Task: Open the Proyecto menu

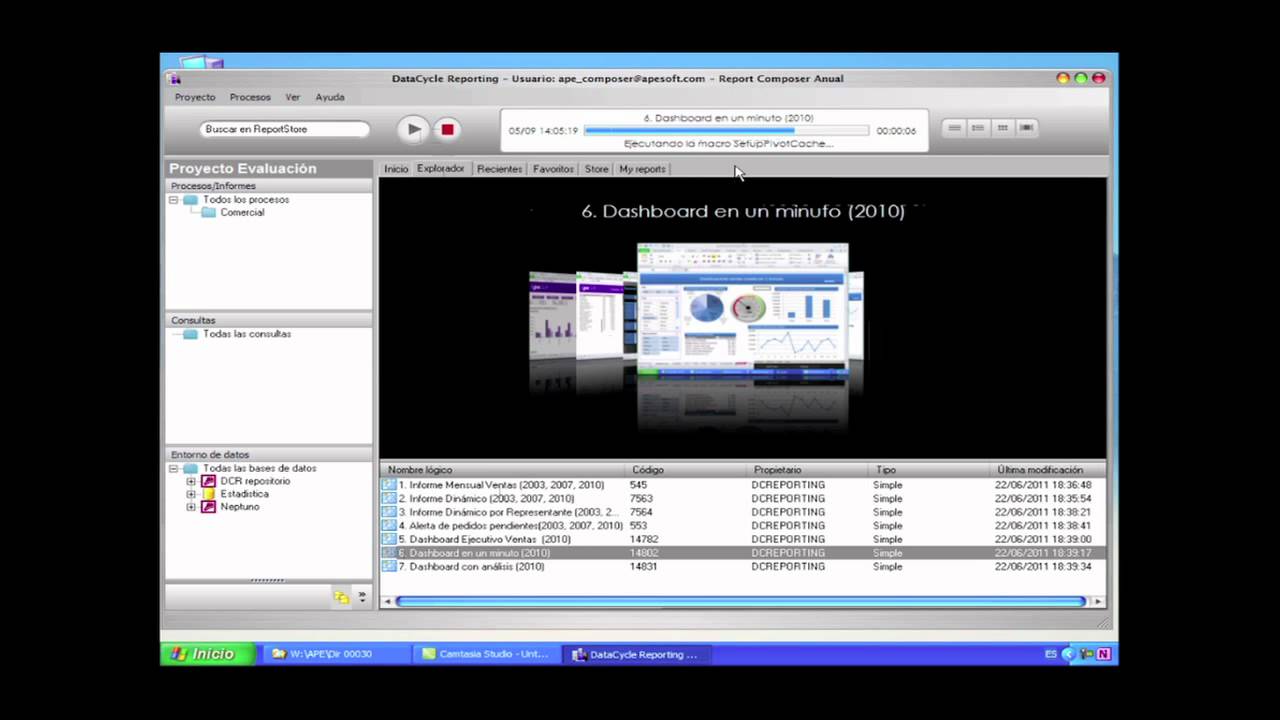Action: point(195,97)
